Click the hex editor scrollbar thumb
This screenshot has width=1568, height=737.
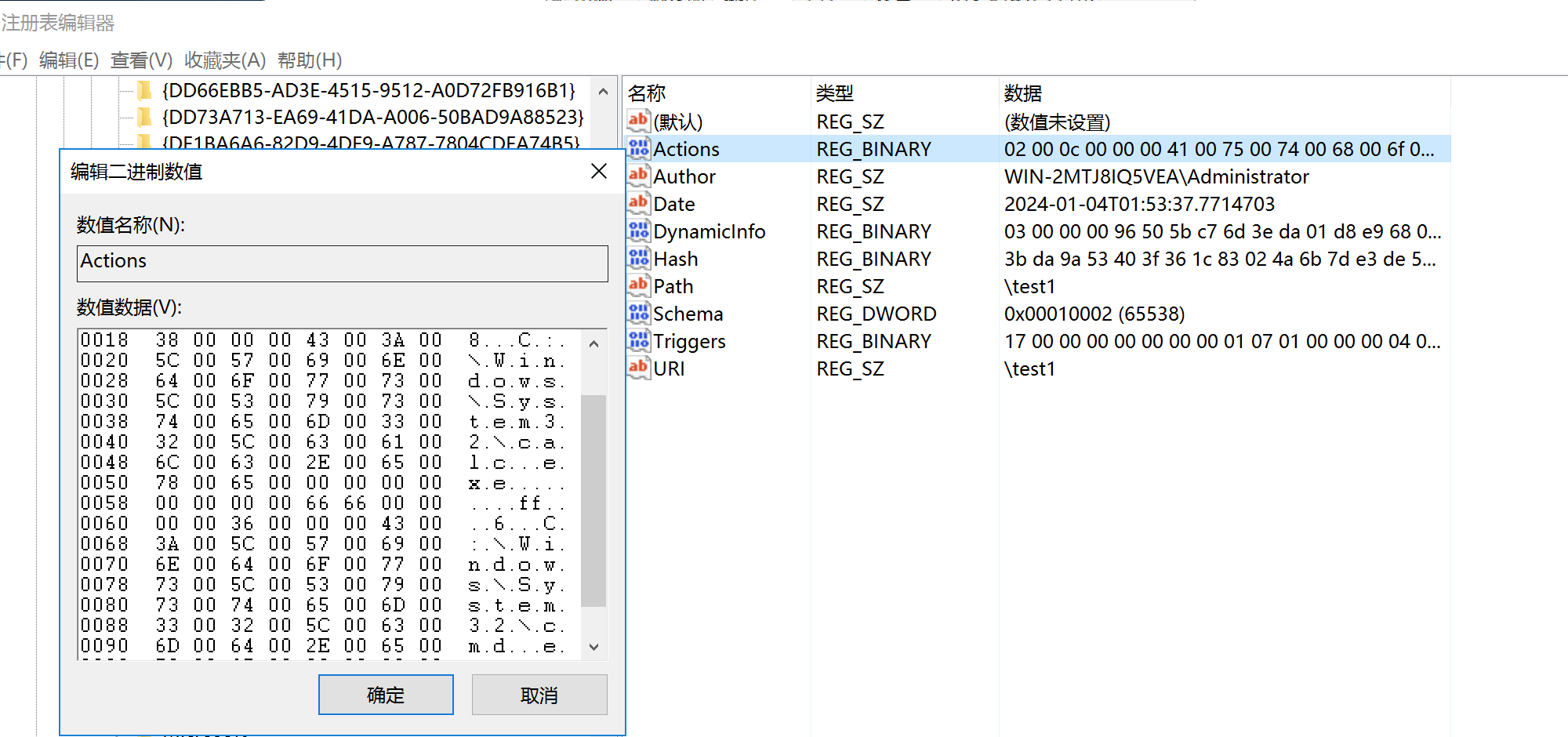[593, 500]
